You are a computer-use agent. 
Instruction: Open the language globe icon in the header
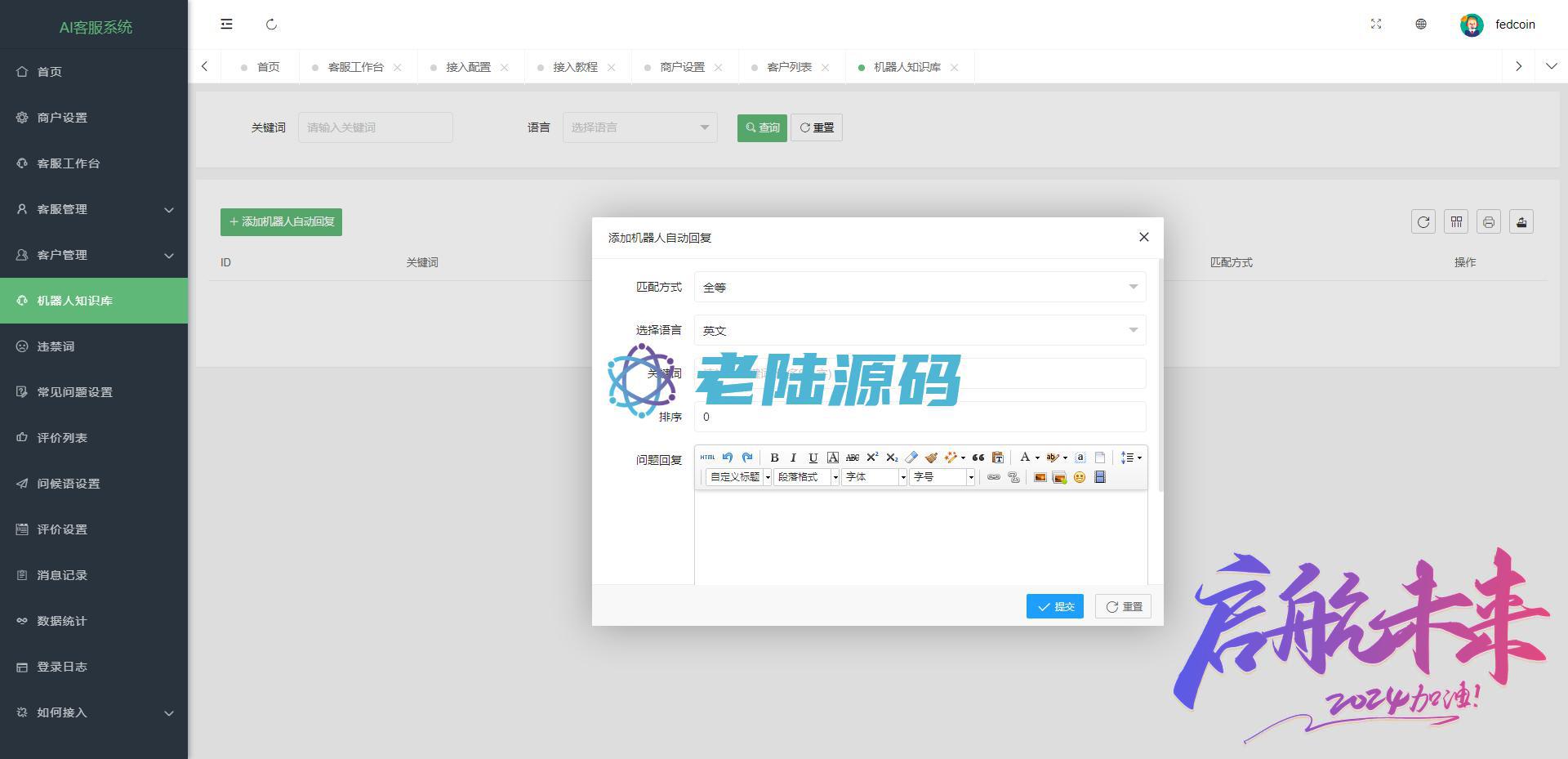(x=1421, y=25)
